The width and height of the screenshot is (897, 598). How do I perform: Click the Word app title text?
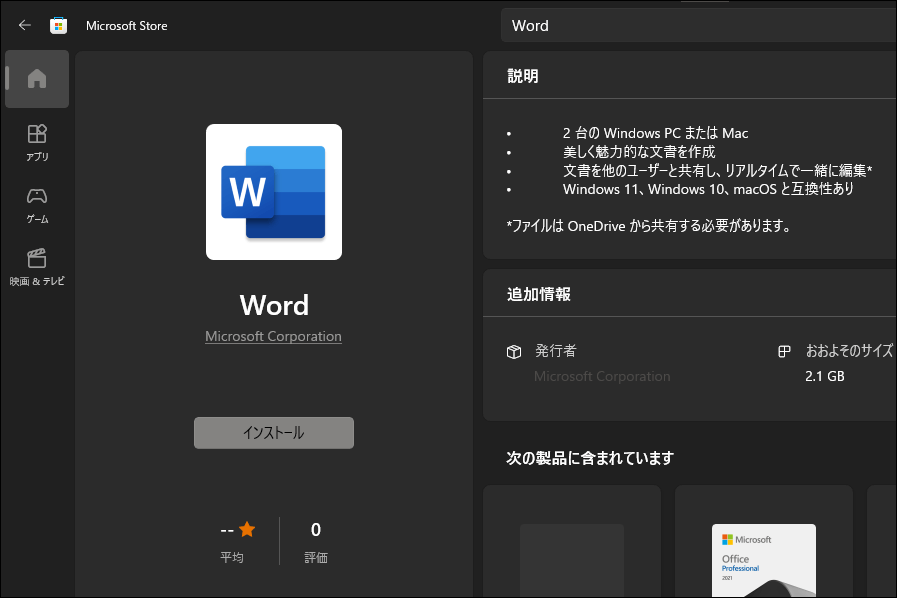point(274,305)
